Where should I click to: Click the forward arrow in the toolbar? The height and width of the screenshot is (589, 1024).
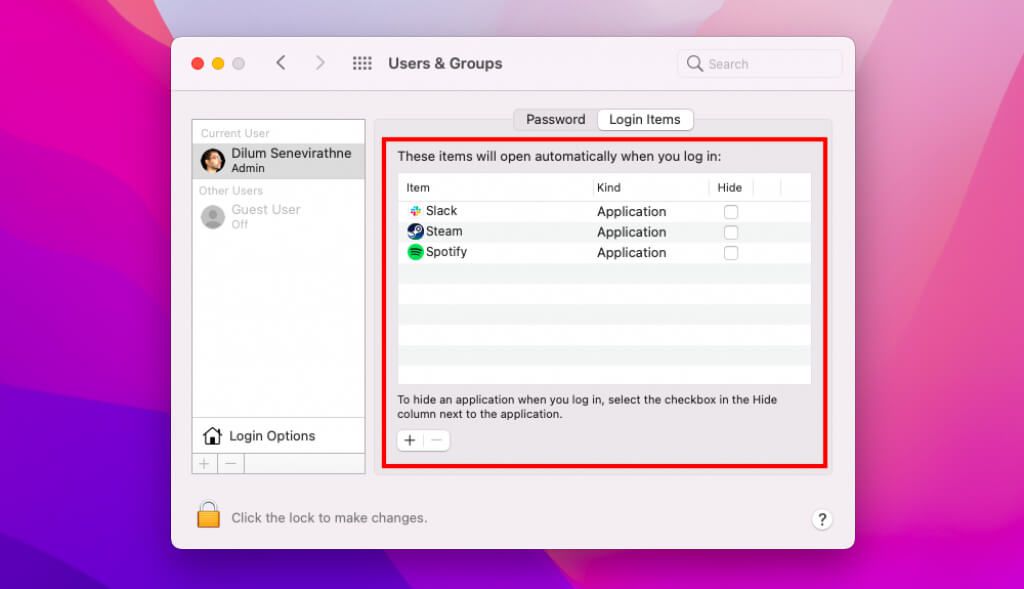point(319,63)
